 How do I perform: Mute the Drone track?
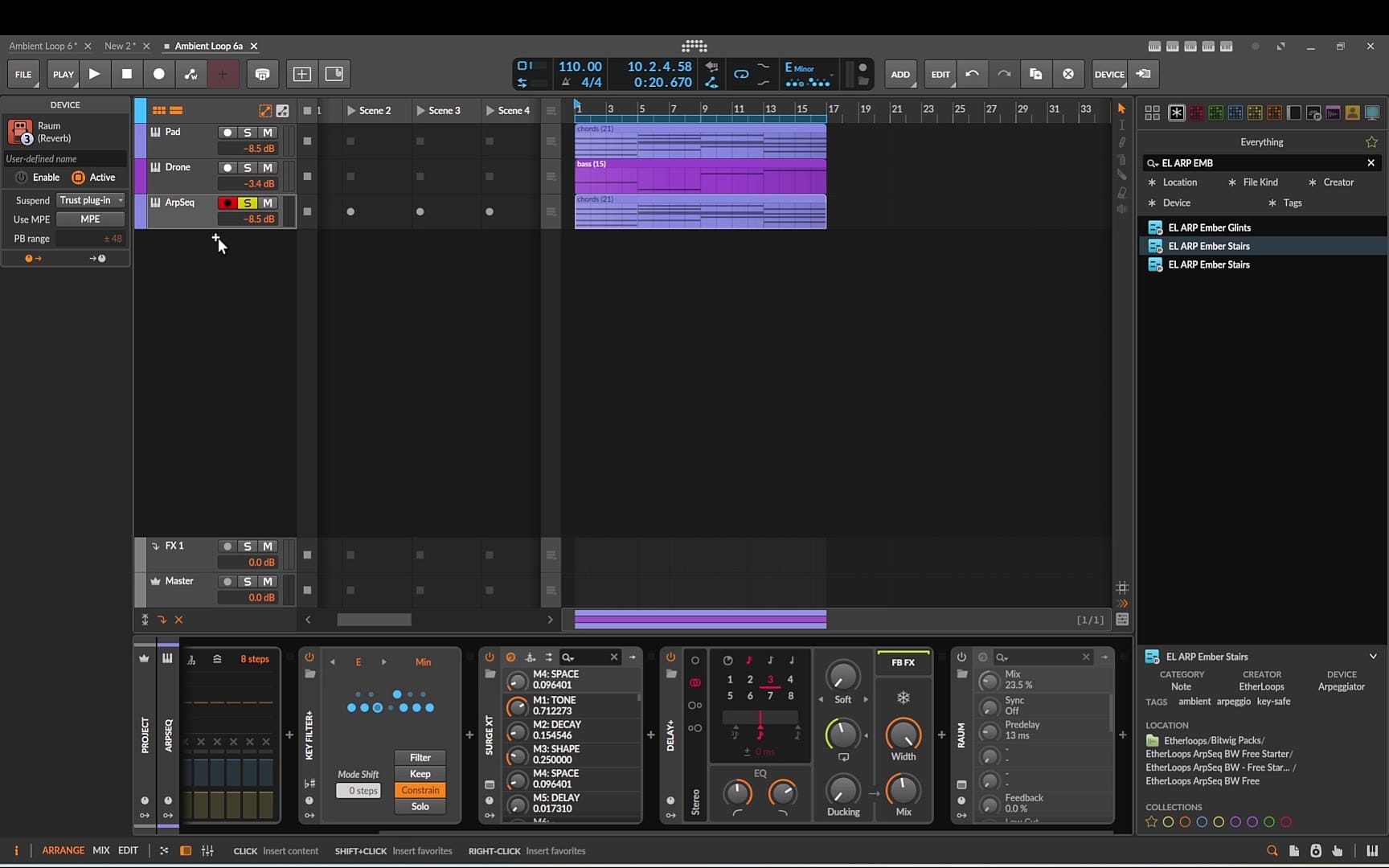[x=268, y=168]
